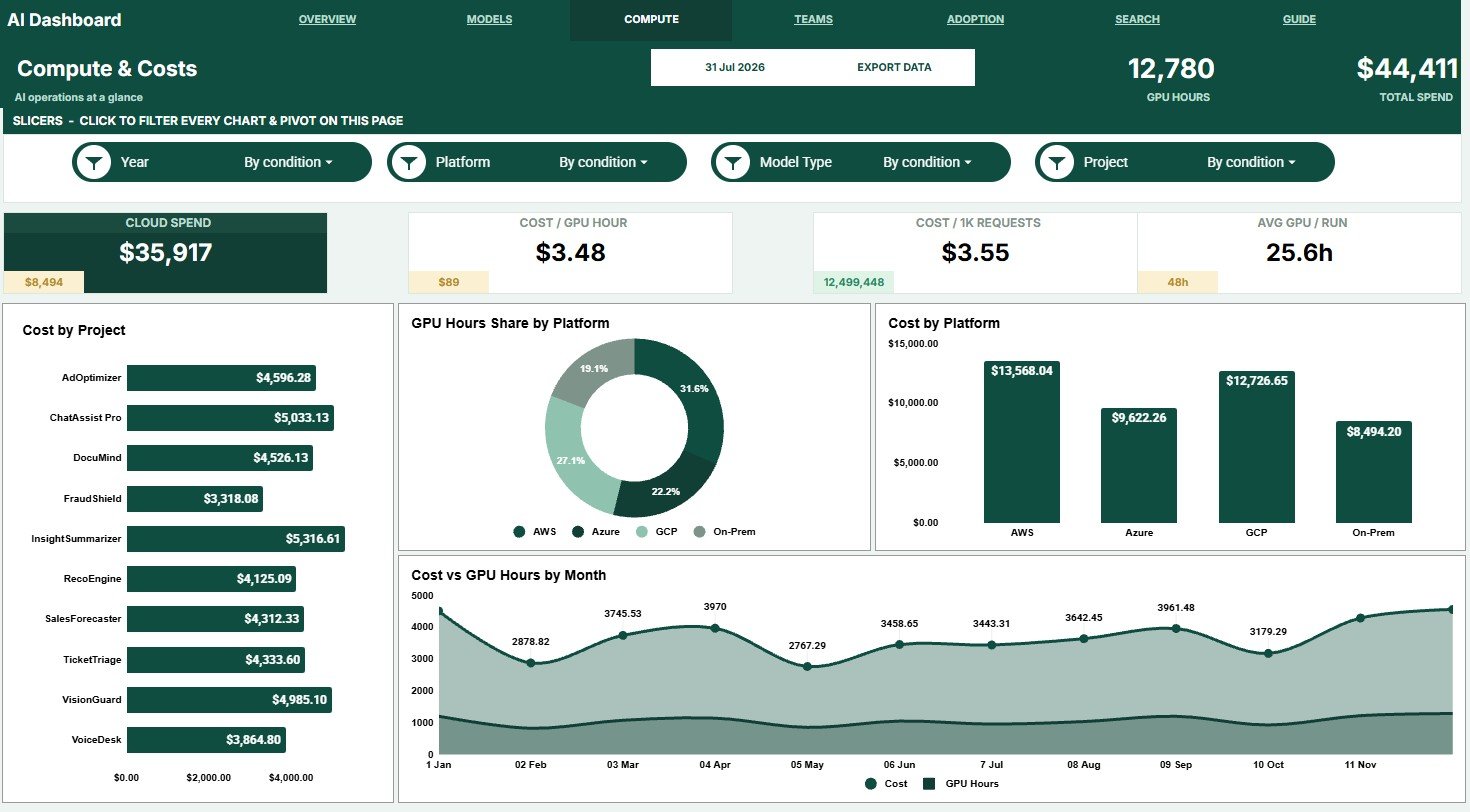This screenshot has width=1470, height=812.
Task: Click the 48h badge under Avg GPU / Run
Action: (x=1178, y=282)
